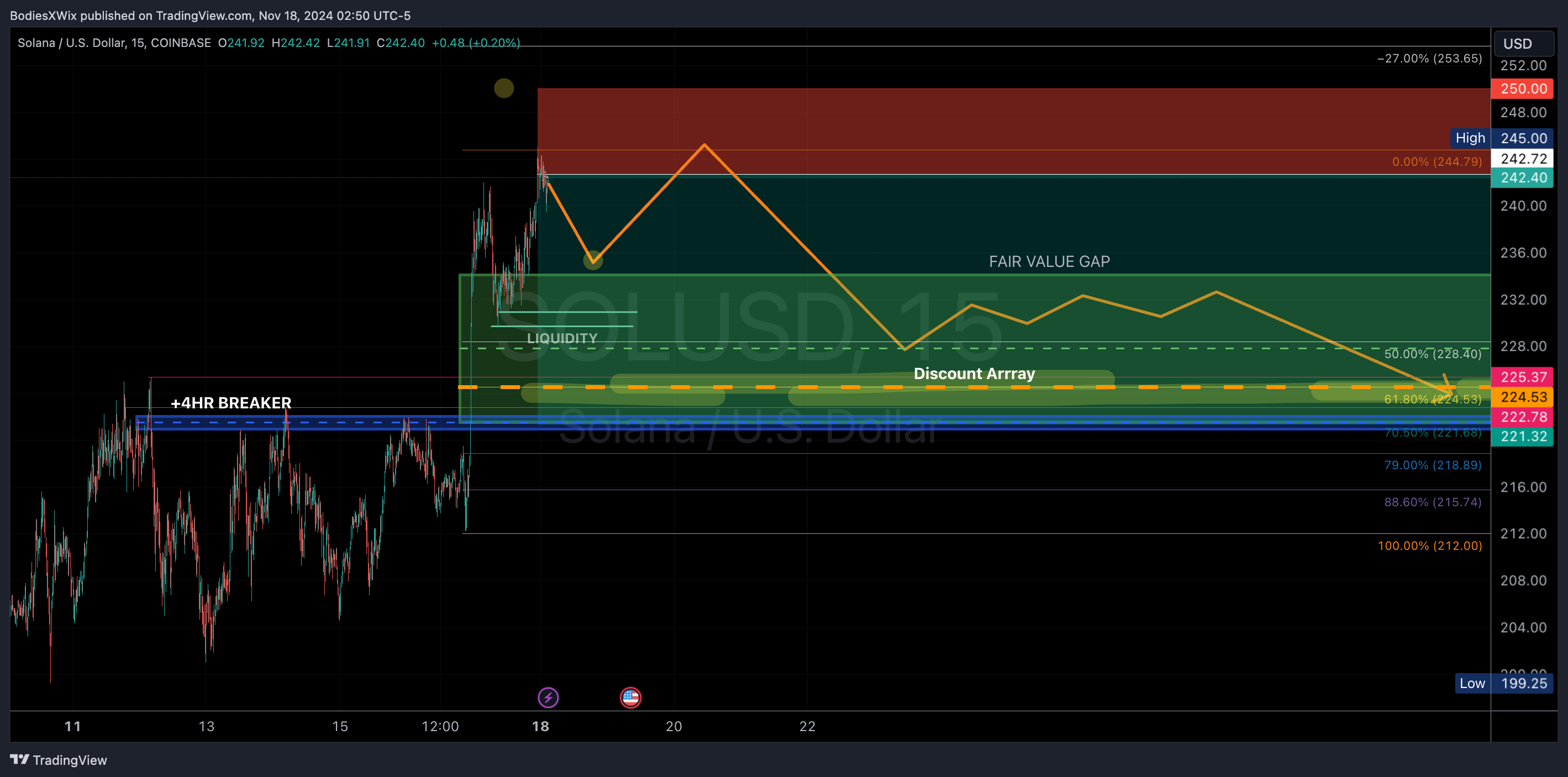Screen dimensions: 1568x777
Task: Click the close value C242.40 in header
Action: pos(401,43)
